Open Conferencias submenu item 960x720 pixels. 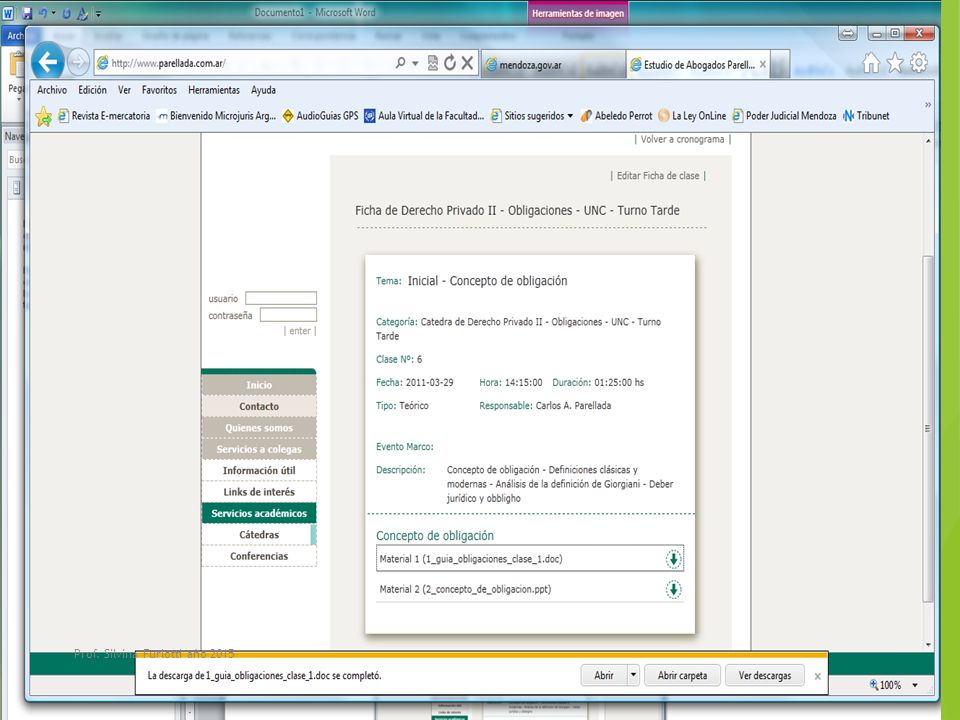click(x=259, y=556)
